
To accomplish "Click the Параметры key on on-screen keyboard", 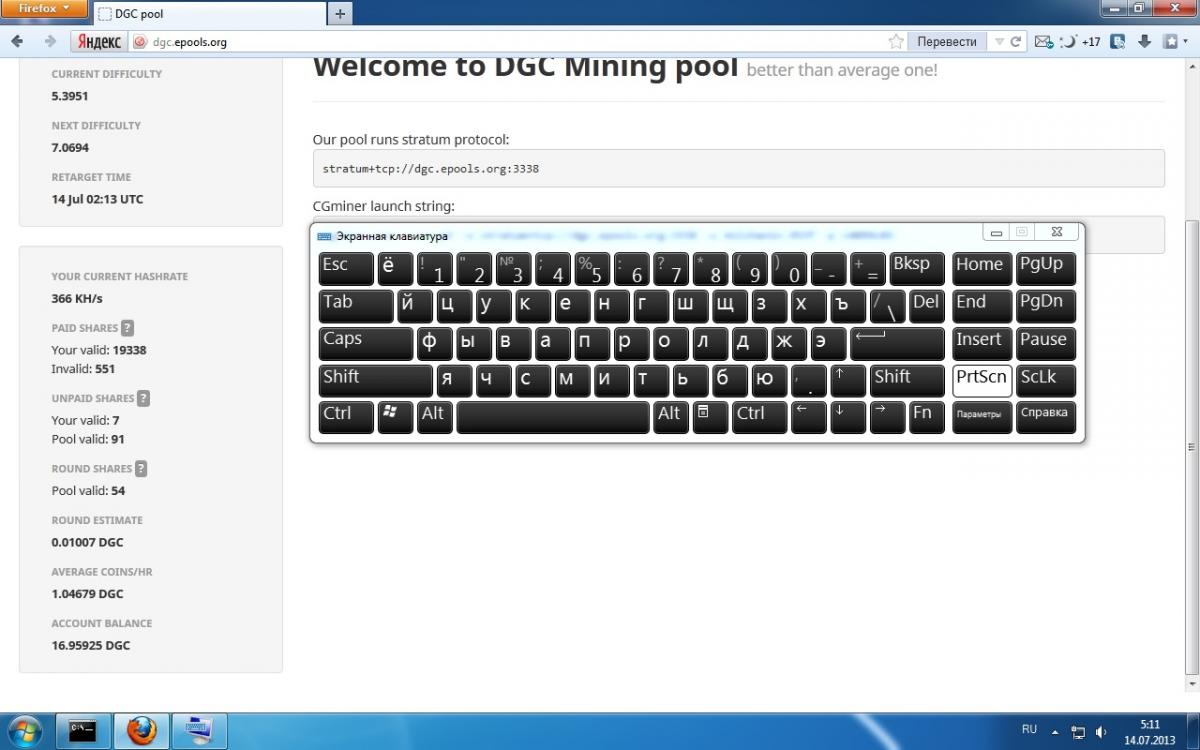I will click(982, 416).
